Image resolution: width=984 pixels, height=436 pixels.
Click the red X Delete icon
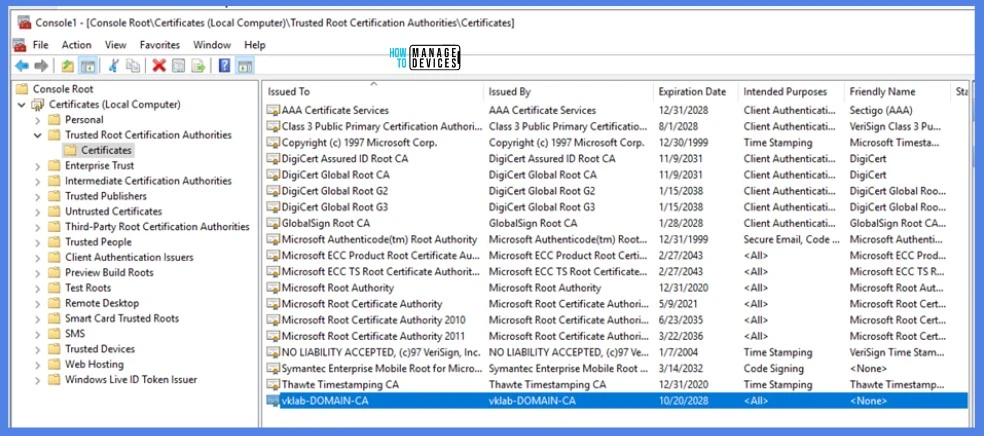pos(159,65)
